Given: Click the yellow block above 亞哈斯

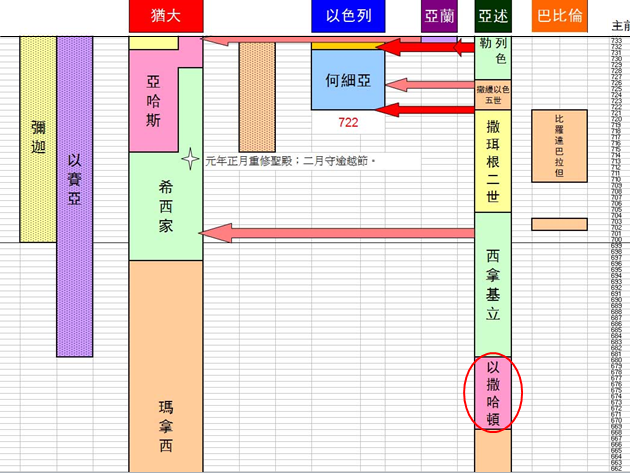Looking at the screenshot, I should tap(153, 43).
